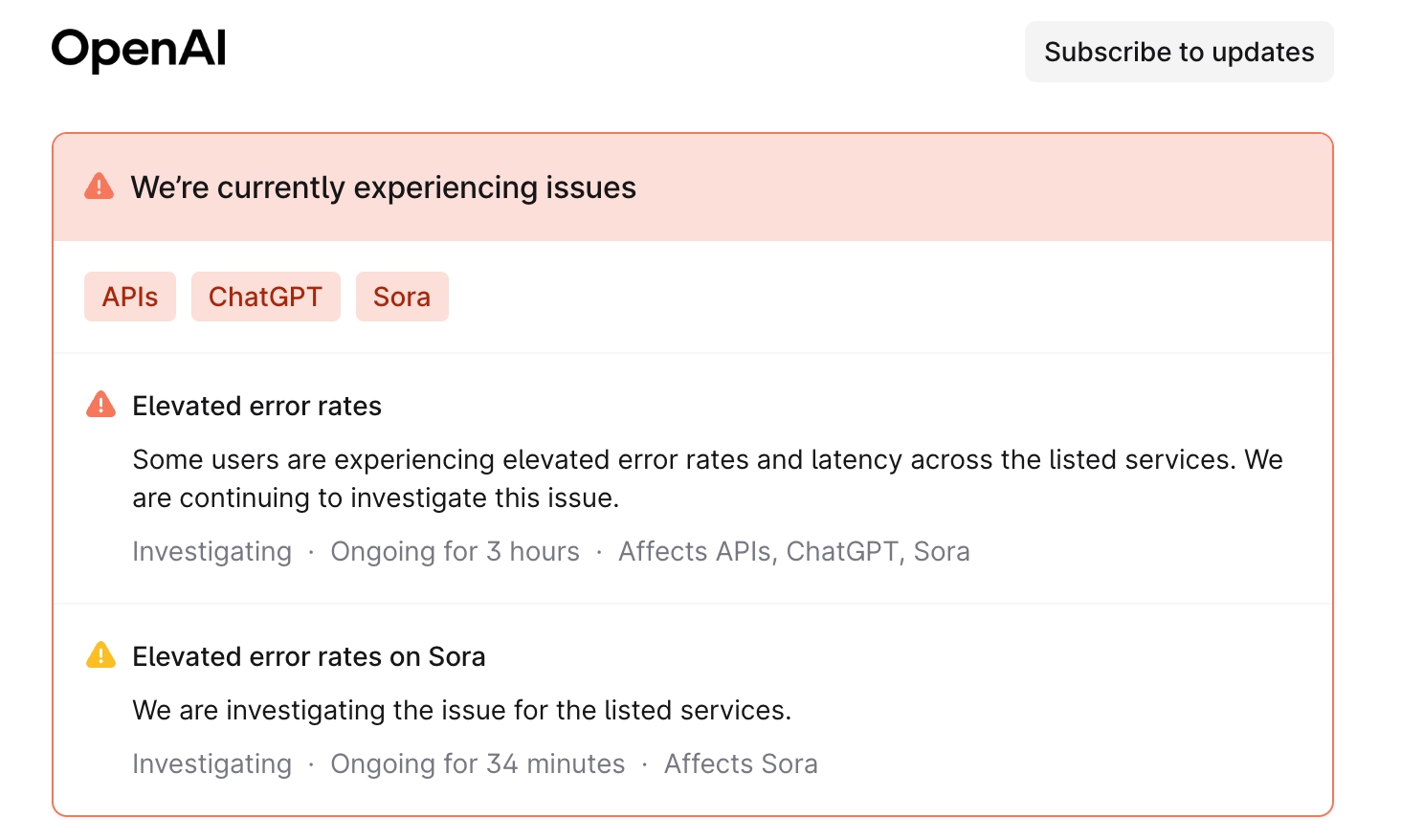Click Investigating status of Sora incident
This screenshot has height=840, width=1401.
[211, 763]
